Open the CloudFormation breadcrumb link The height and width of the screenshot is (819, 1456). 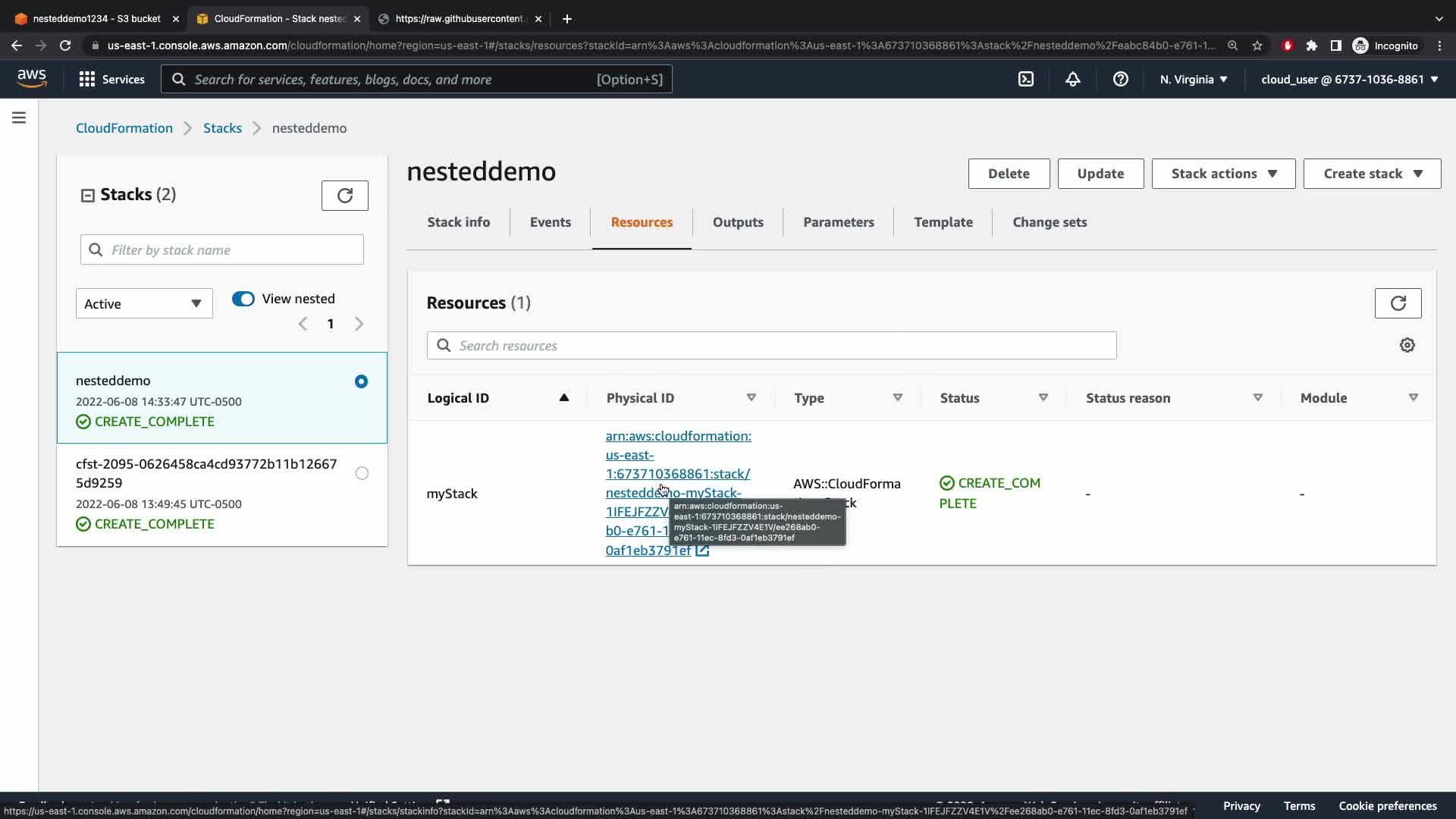pyautogui.click(x=124, y=128)
